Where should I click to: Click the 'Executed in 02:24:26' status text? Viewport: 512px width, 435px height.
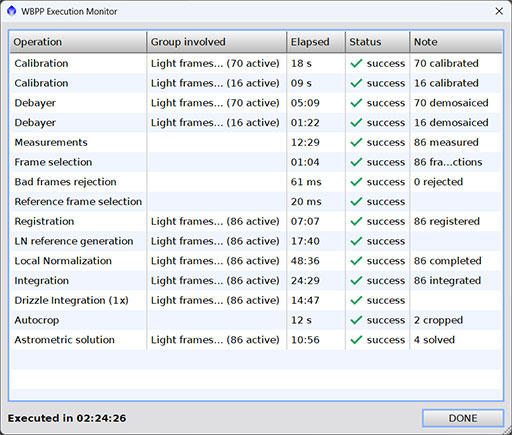click(67, 418)
